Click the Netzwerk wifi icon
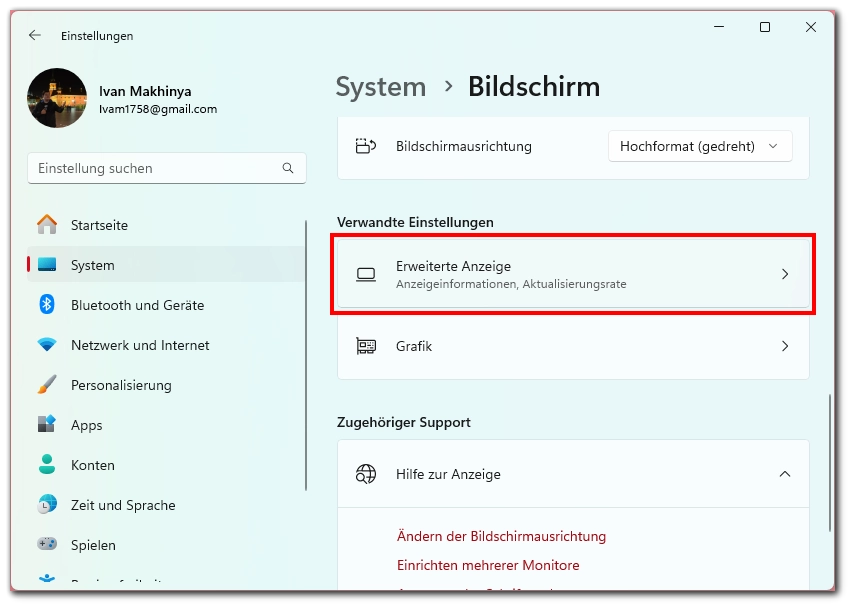 [47, 345]
